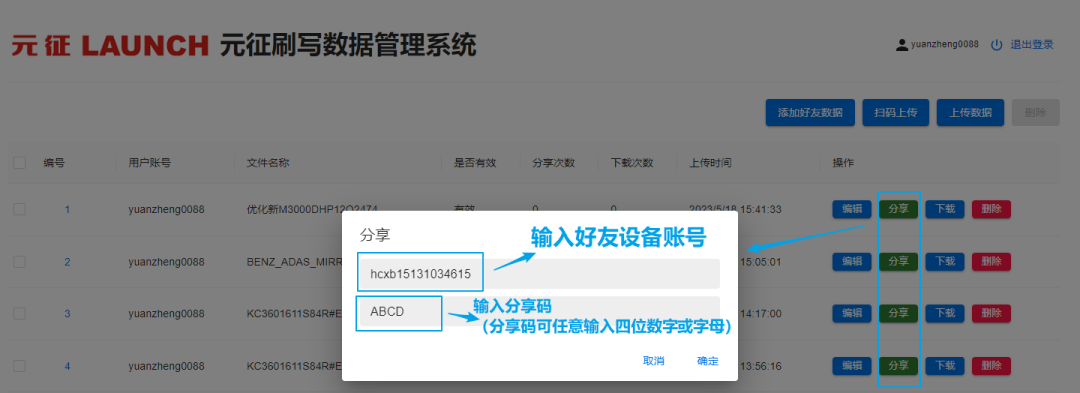Click 分享 share button for row 1
The height and width of the screenshot is (393, 1080).
[898, 209]
